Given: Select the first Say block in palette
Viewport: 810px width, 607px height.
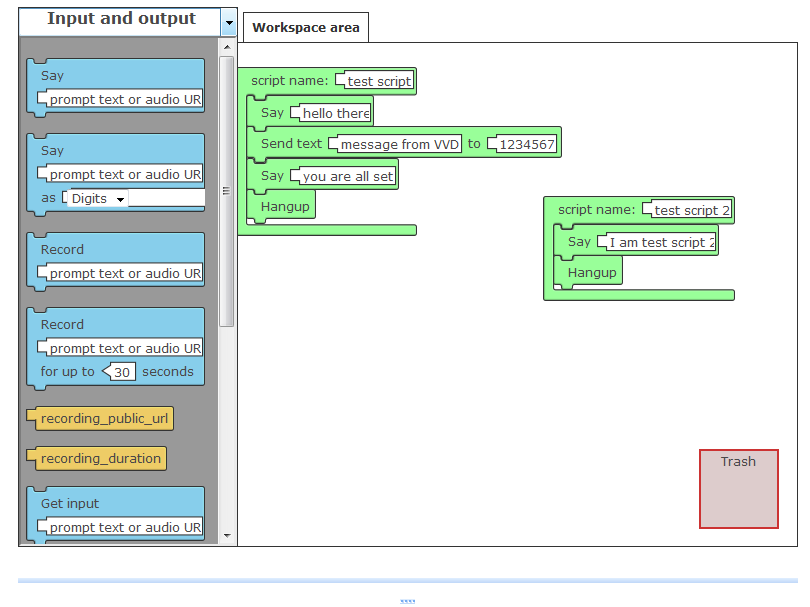Looking at the screenshot, I should pyautogui.click(x=52, y=76).
